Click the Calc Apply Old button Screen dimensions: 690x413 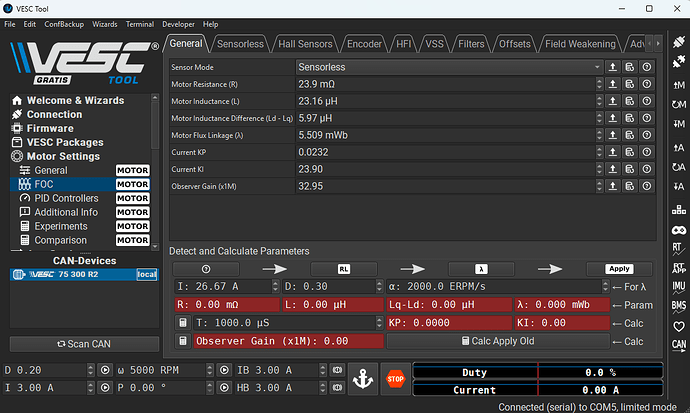point(498,341)
